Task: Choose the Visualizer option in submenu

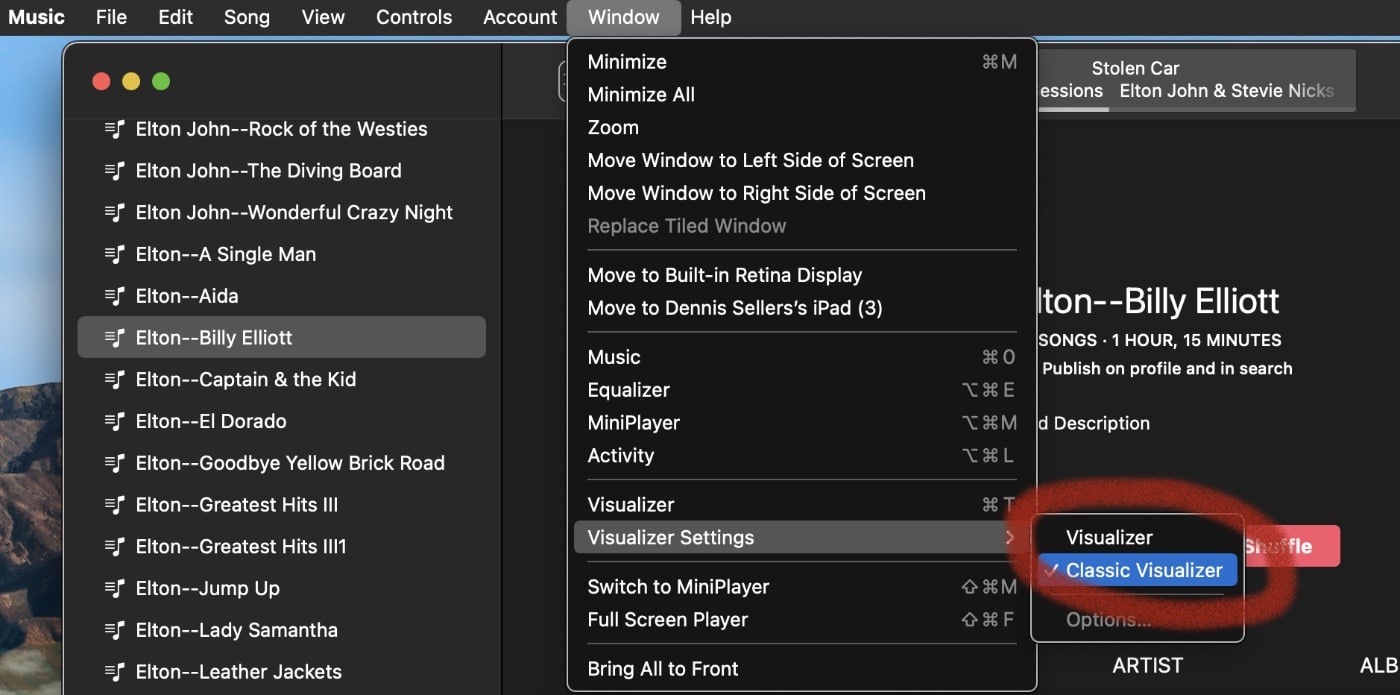Action: (1109, 537)
